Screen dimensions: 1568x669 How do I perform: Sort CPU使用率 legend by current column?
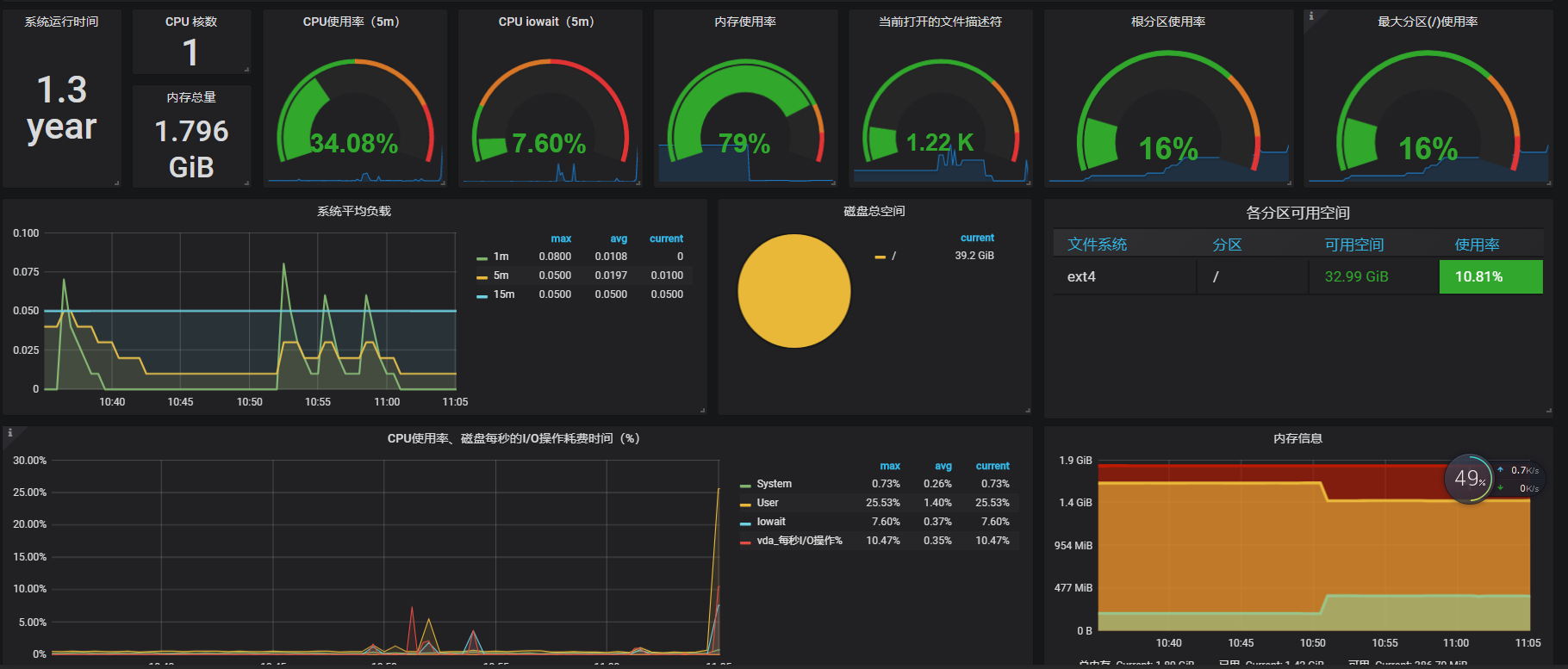click(992, 466)
